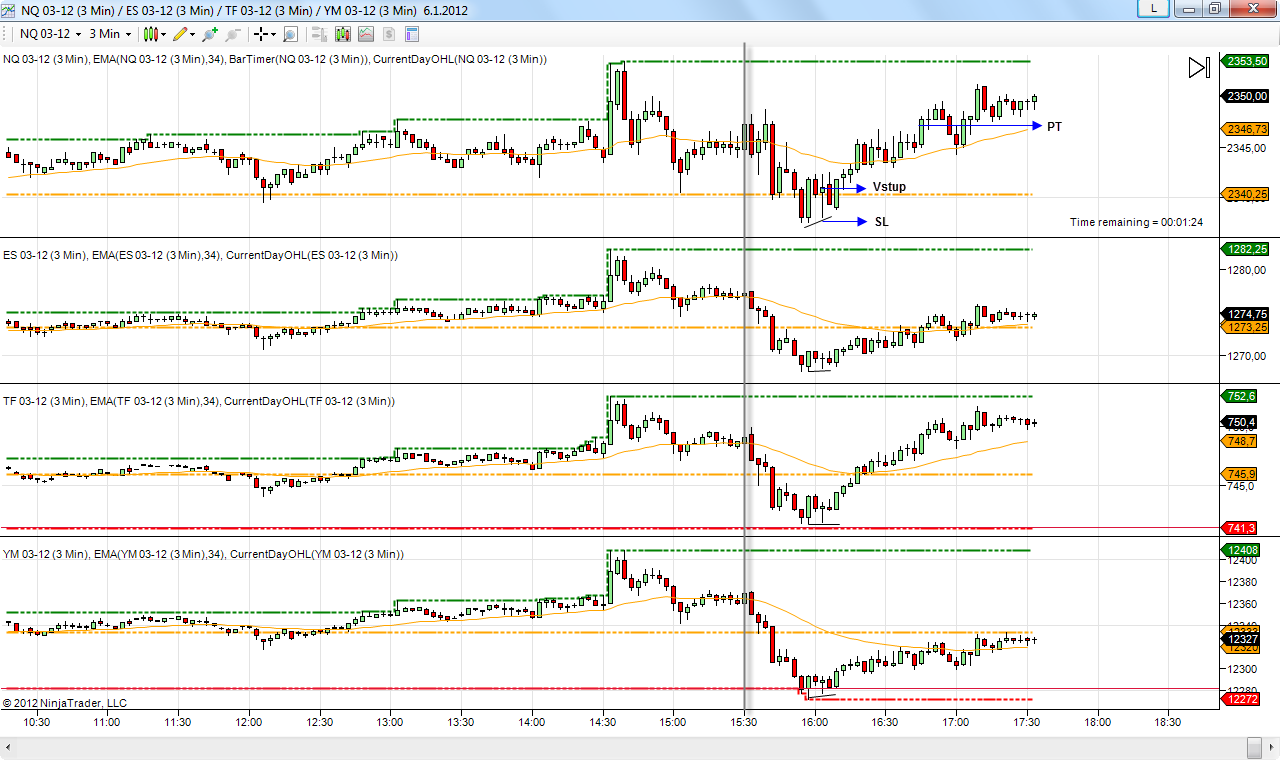Select the PT text annotation

coord(1054,127)
